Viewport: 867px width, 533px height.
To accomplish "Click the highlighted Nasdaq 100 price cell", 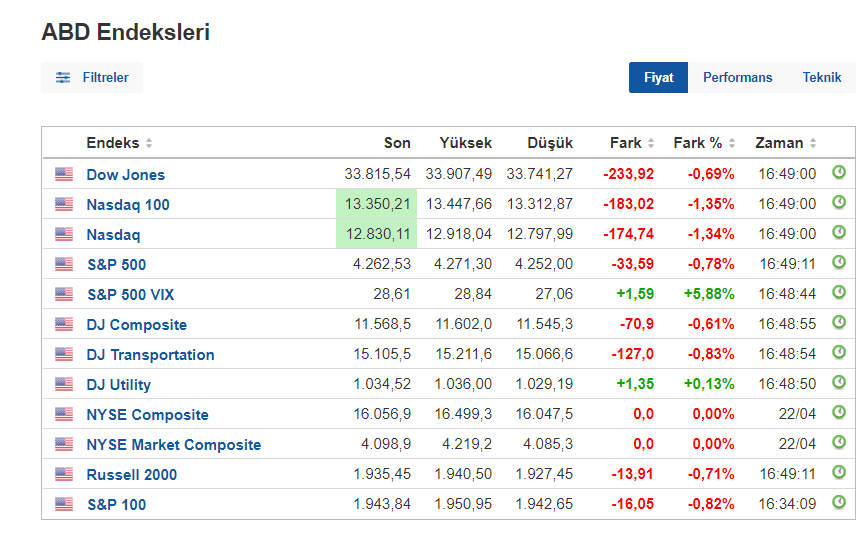I will pyautogui.click(x=377, y=204).
